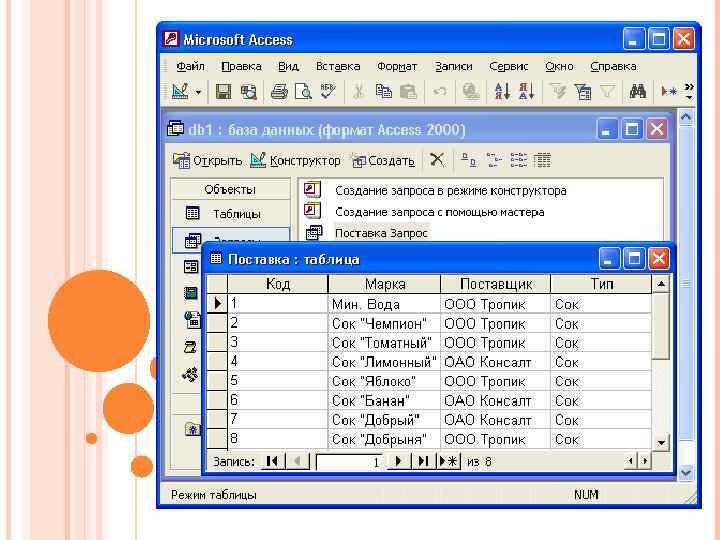The height and width of the screenshot is (540, 720).
Task: Go to previous record button
Action: click(298, 461)
